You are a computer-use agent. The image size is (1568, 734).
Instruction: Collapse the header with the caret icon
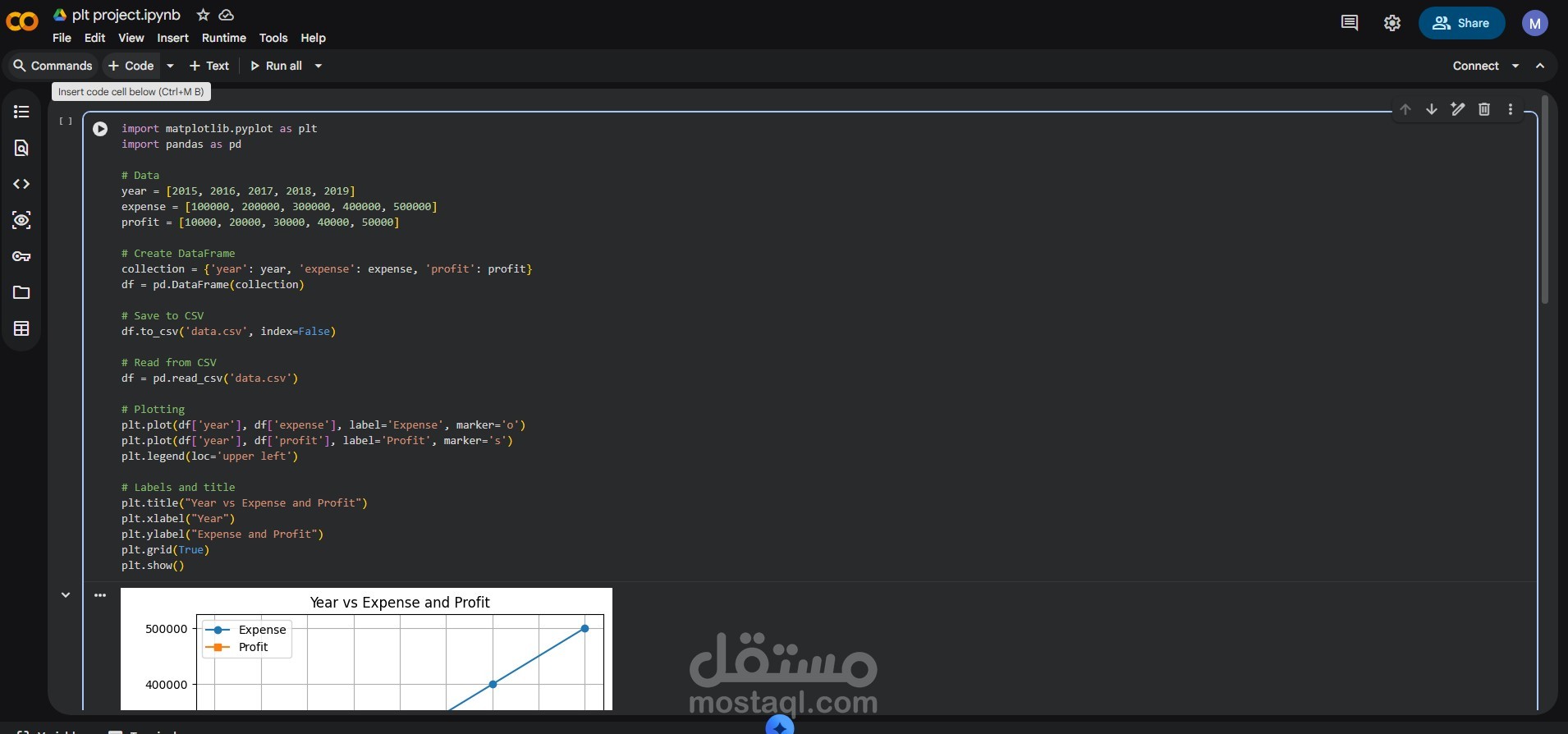[x=1540, y=66]
